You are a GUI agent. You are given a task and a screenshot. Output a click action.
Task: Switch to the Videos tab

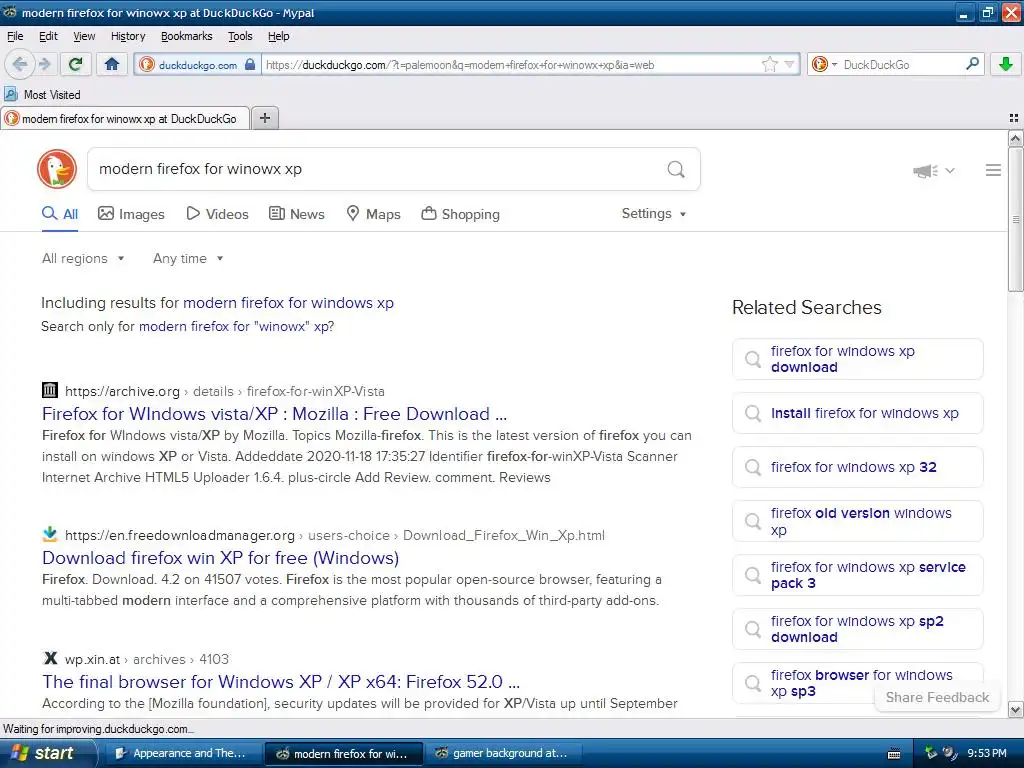(217, 214)
